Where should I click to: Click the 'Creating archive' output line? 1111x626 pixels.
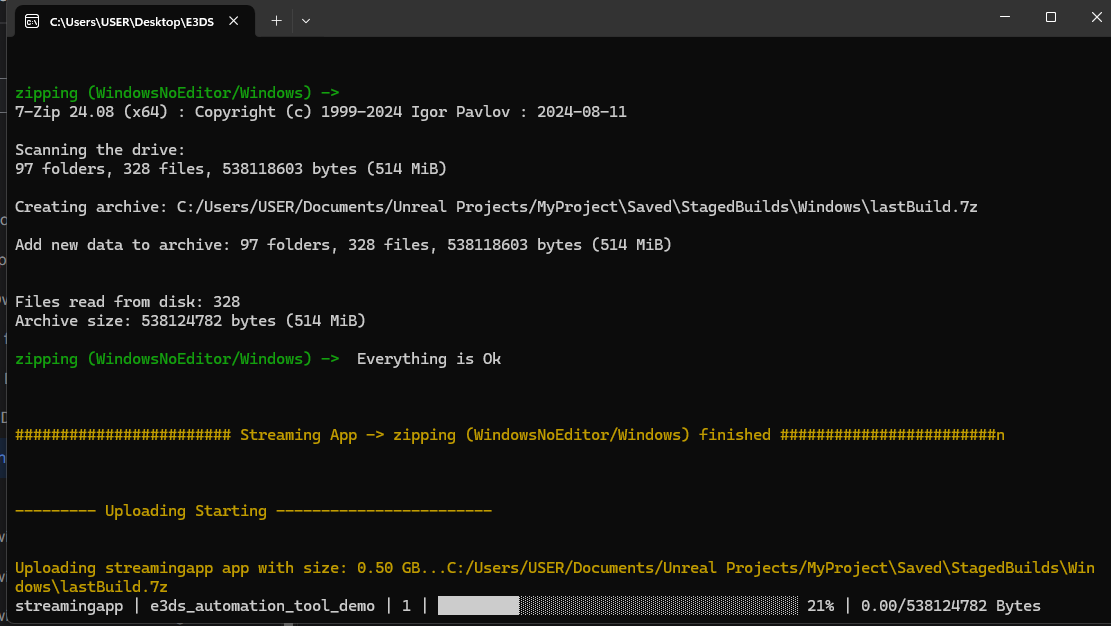tap(496, 206)
